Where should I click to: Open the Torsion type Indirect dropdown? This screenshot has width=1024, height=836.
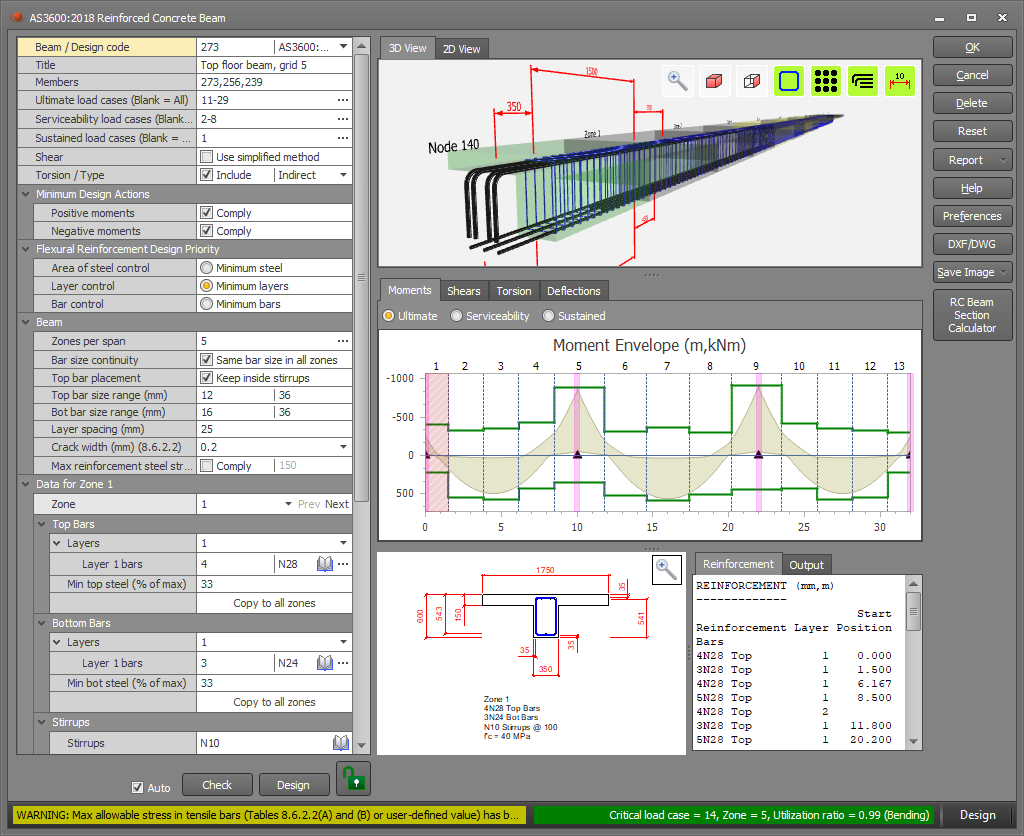[x=344, y=175]
